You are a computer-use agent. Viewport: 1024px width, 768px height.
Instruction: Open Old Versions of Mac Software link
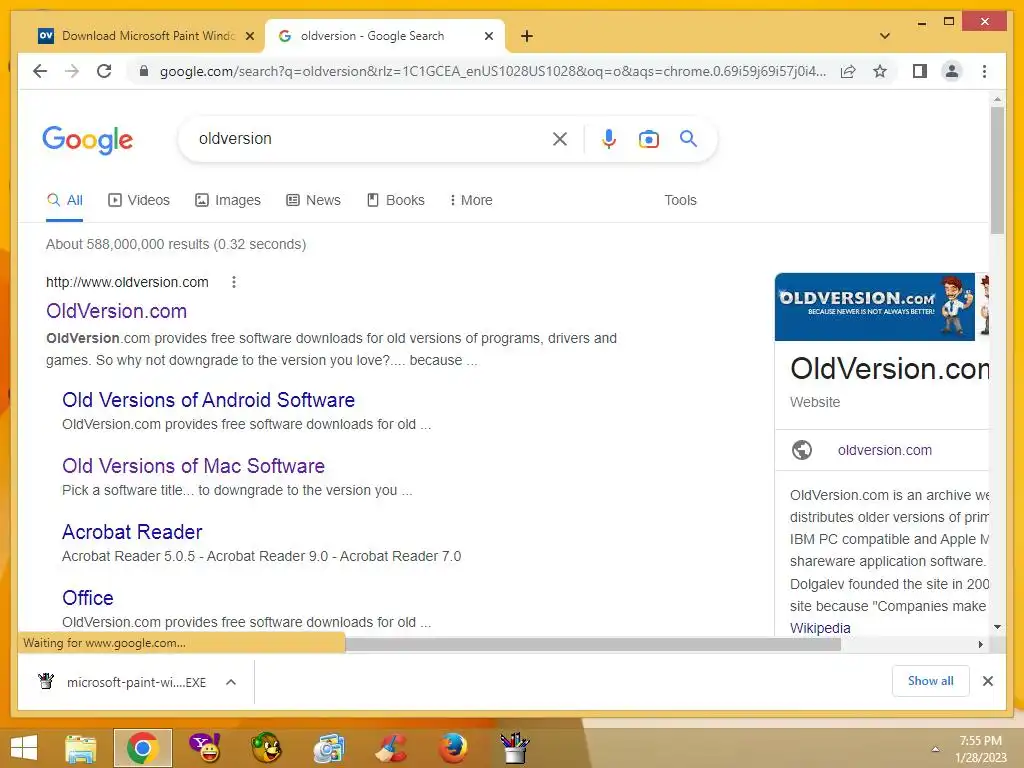tap(193, 466)
